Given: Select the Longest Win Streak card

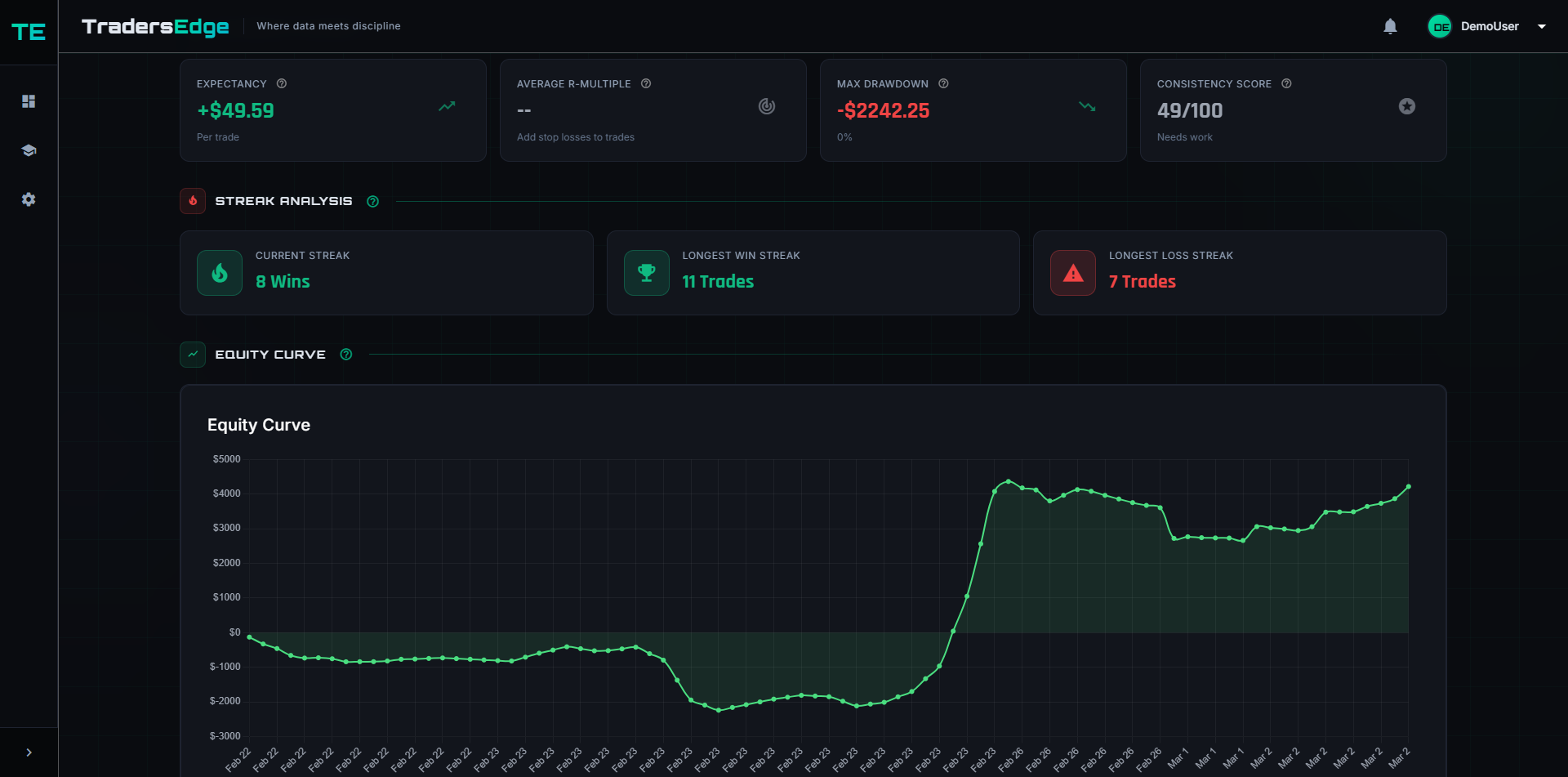Looking at the screenshot, I should (813, 273).
